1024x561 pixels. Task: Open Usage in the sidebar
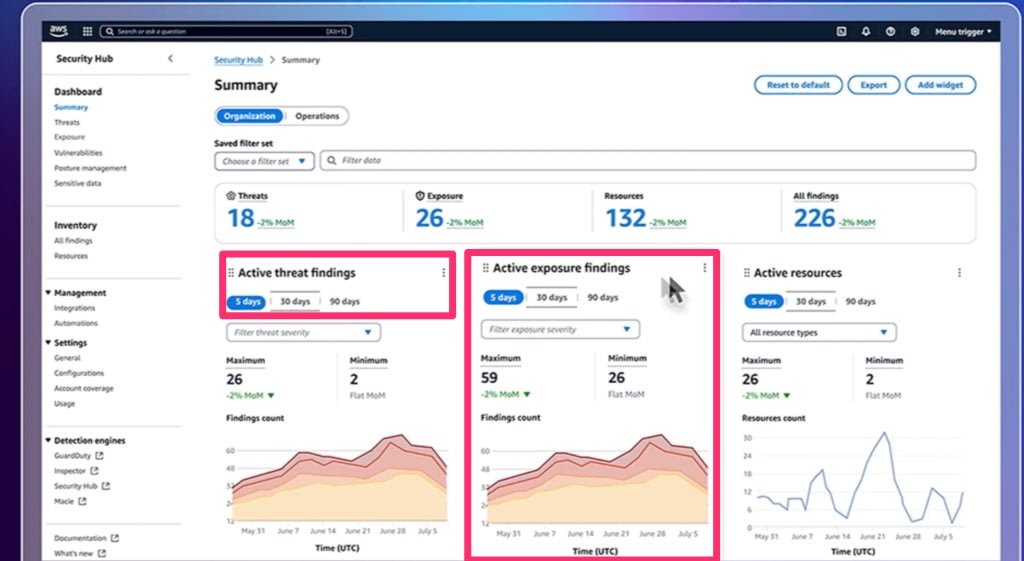click(64, 404)
